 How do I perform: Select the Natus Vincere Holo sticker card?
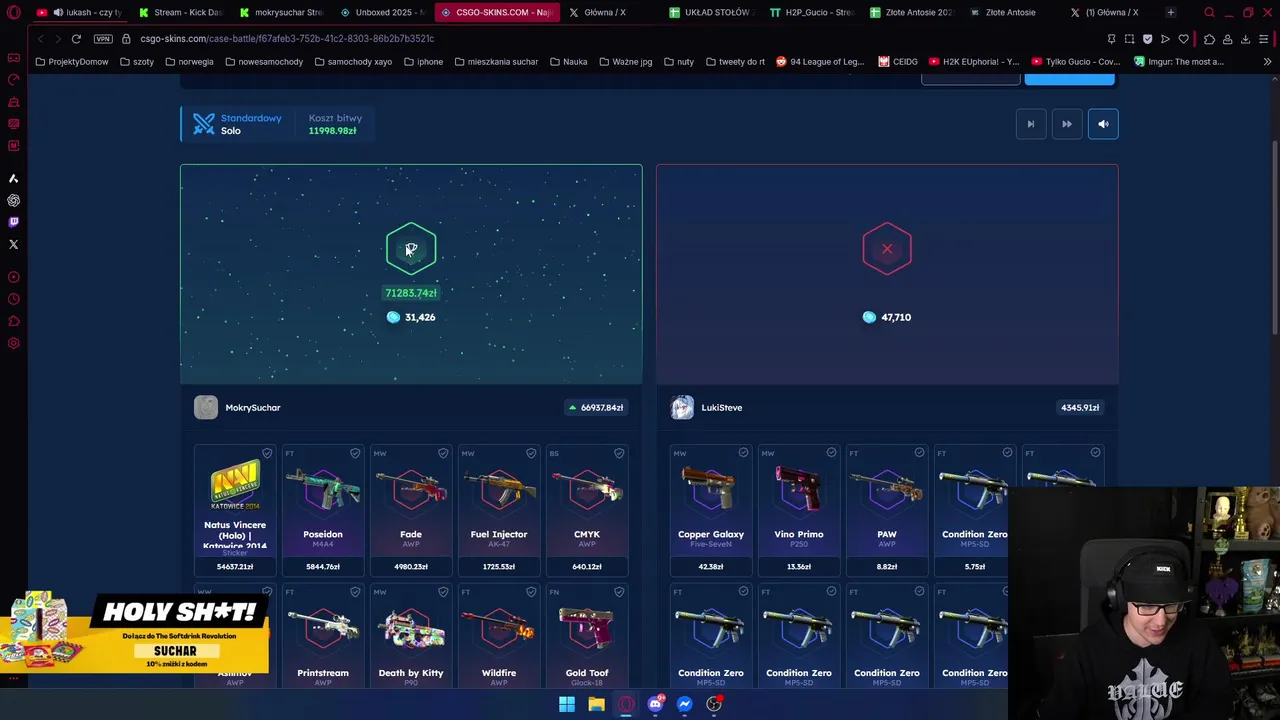(x=235, y=510)
